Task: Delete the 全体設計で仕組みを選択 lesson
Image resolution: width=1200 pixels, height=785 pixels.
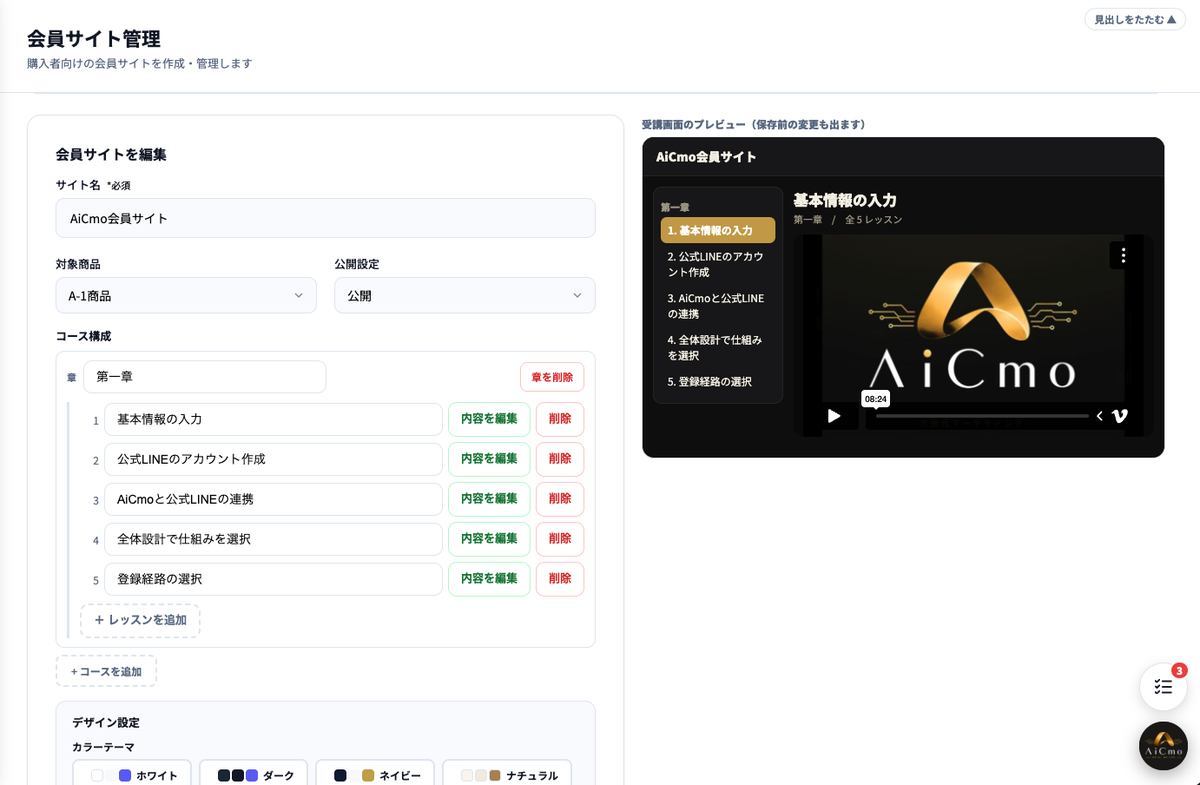Action: click(560, 539)
